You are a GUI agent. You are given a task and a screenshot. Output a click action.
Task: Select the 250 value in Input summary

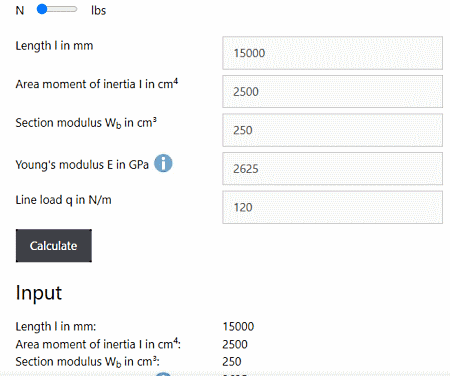point(232,362)
